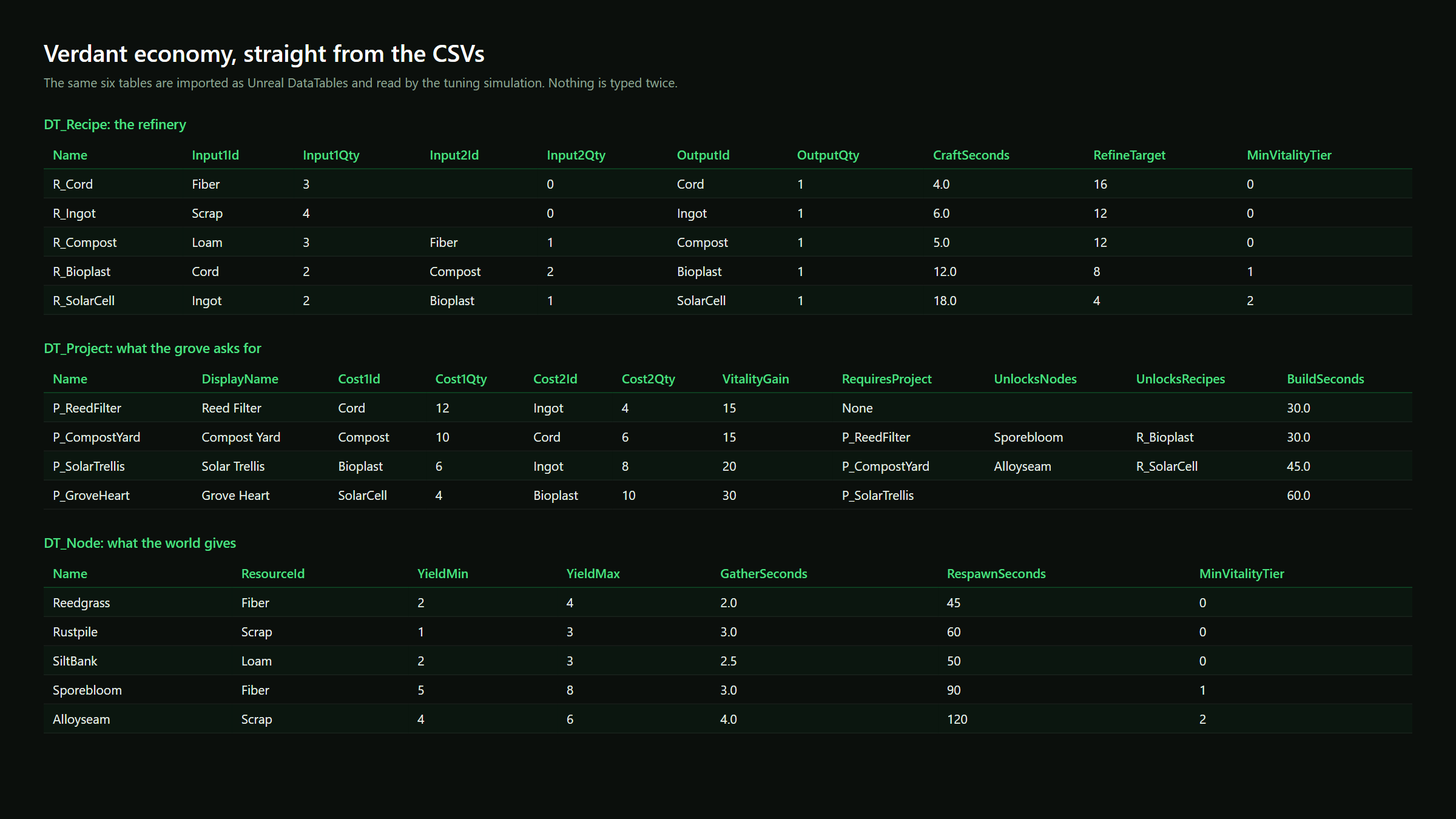Click the Rustpile node name

[x=75, y=632]
